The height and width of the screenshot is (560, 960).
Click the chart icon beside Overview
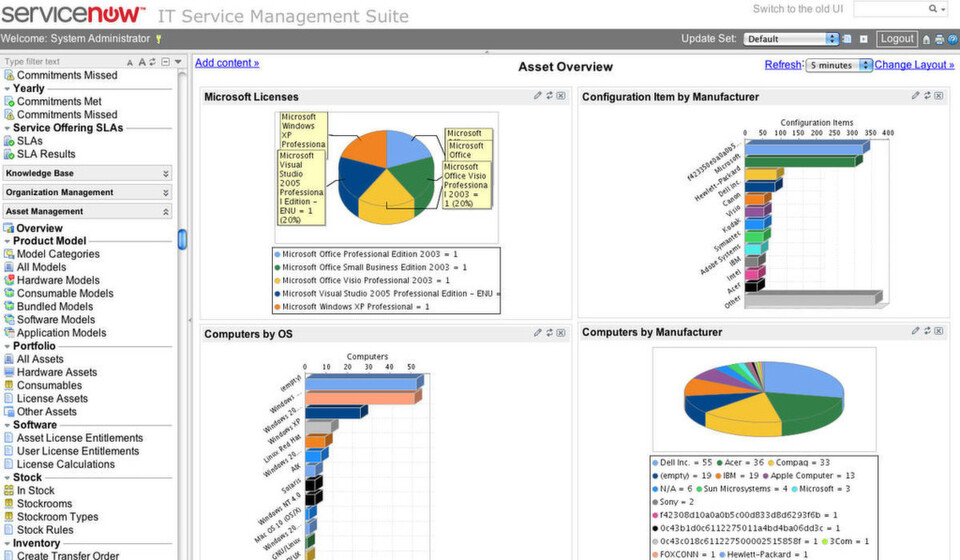[9, 228]
